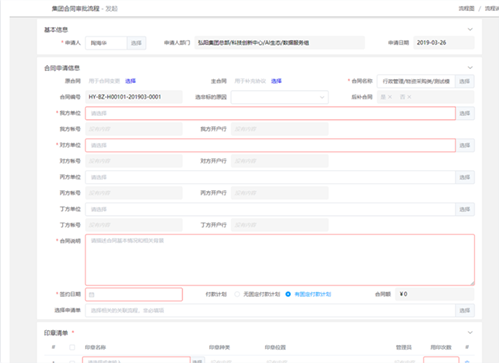Tick the select-all checkbox in 印章清单 header
The height and width of the screenshot is (363, 499).
click(72, 347)
